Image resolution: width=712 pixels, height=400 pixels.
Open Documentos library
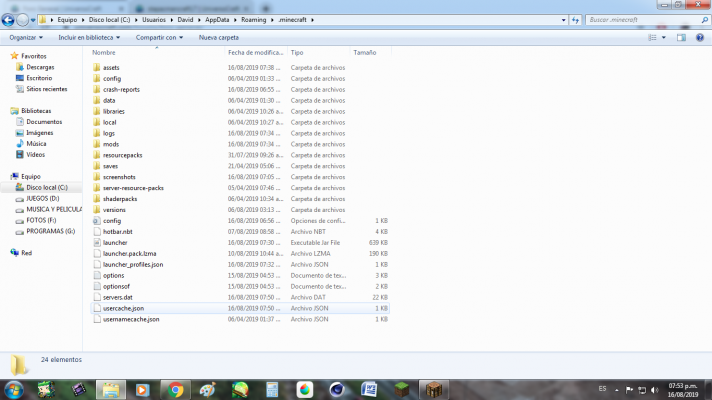pos(44,122)
